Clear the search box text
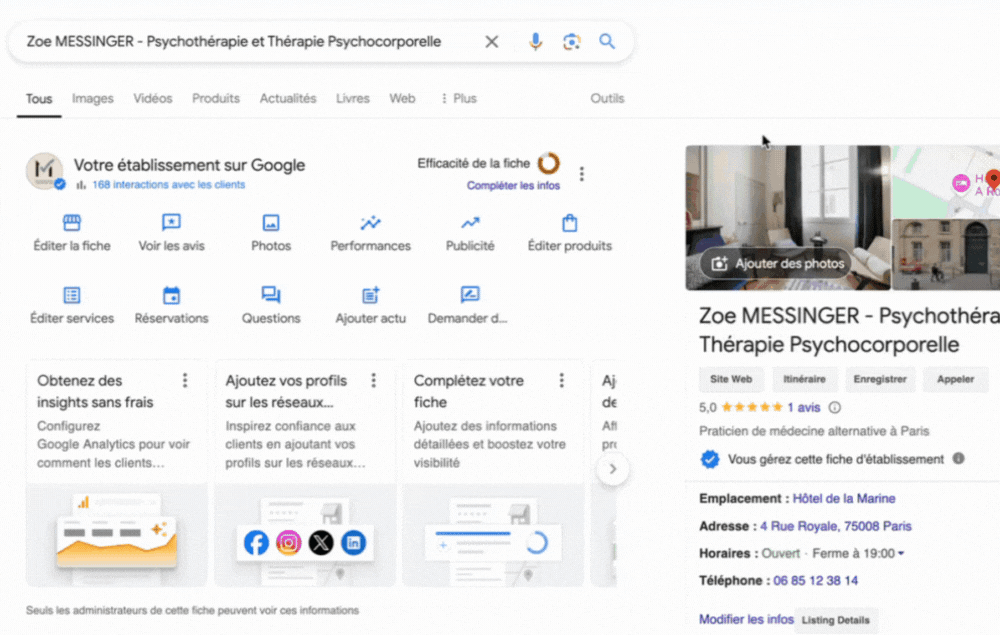The image size is (1000, 635). click(492, 41)
